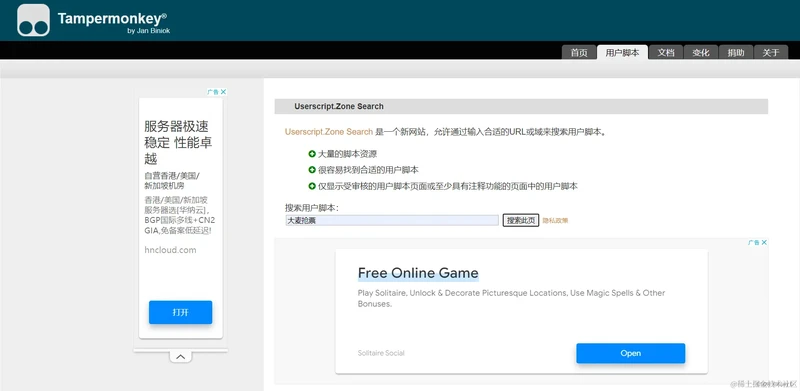The width and height of the screenshot is (800, 391).
Task: Collapse the left ad using chevron arrow
Action: pos(180,357)
